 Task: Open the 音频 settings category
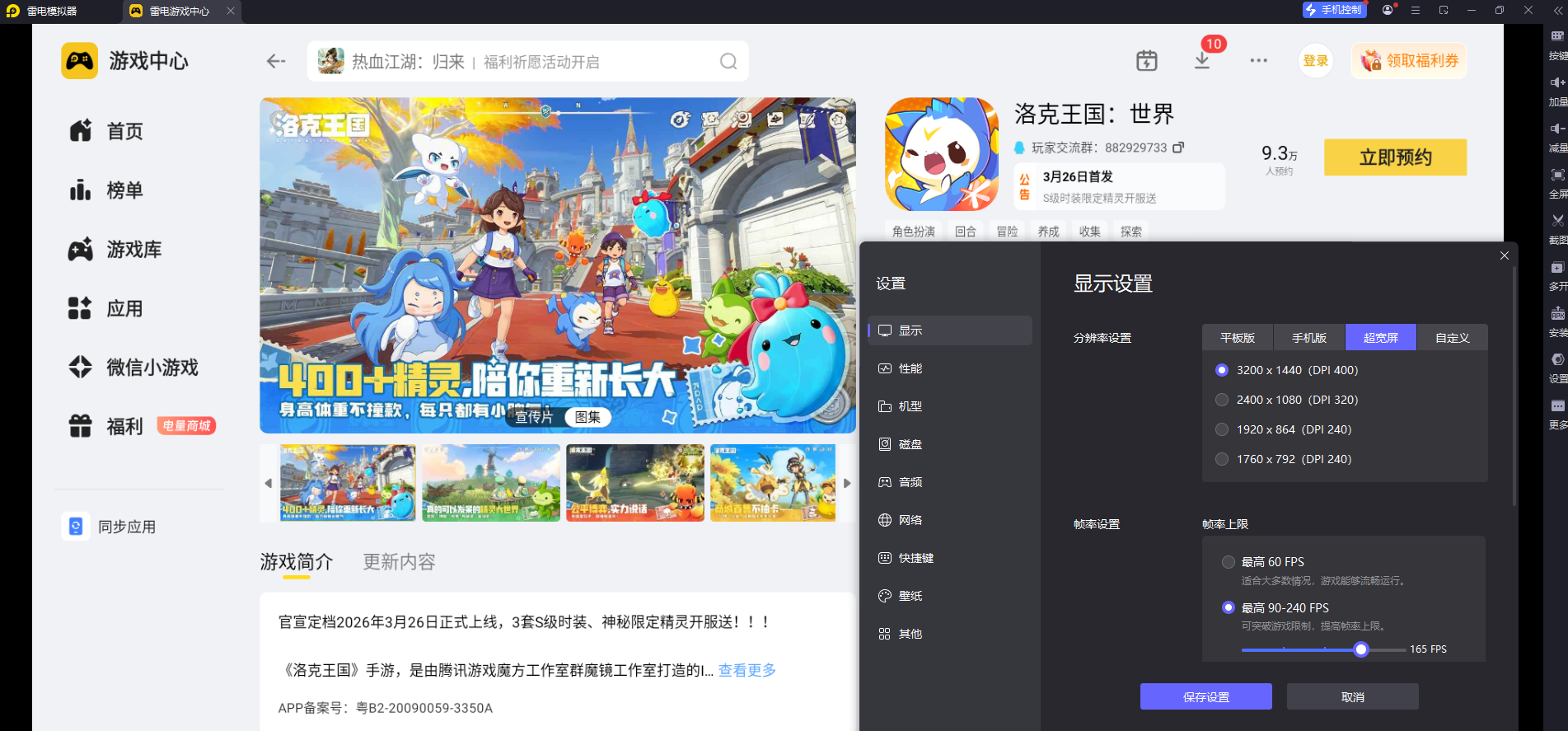(x=950, y=482)
